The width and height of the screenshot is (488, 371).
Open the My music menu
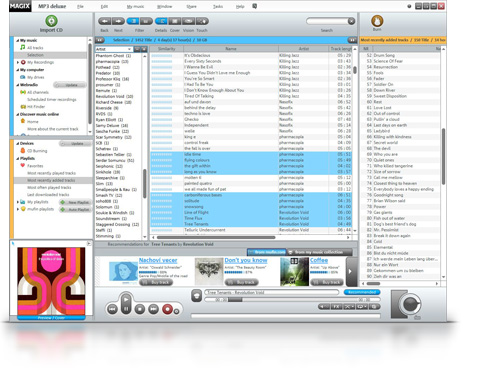(135, 6)
